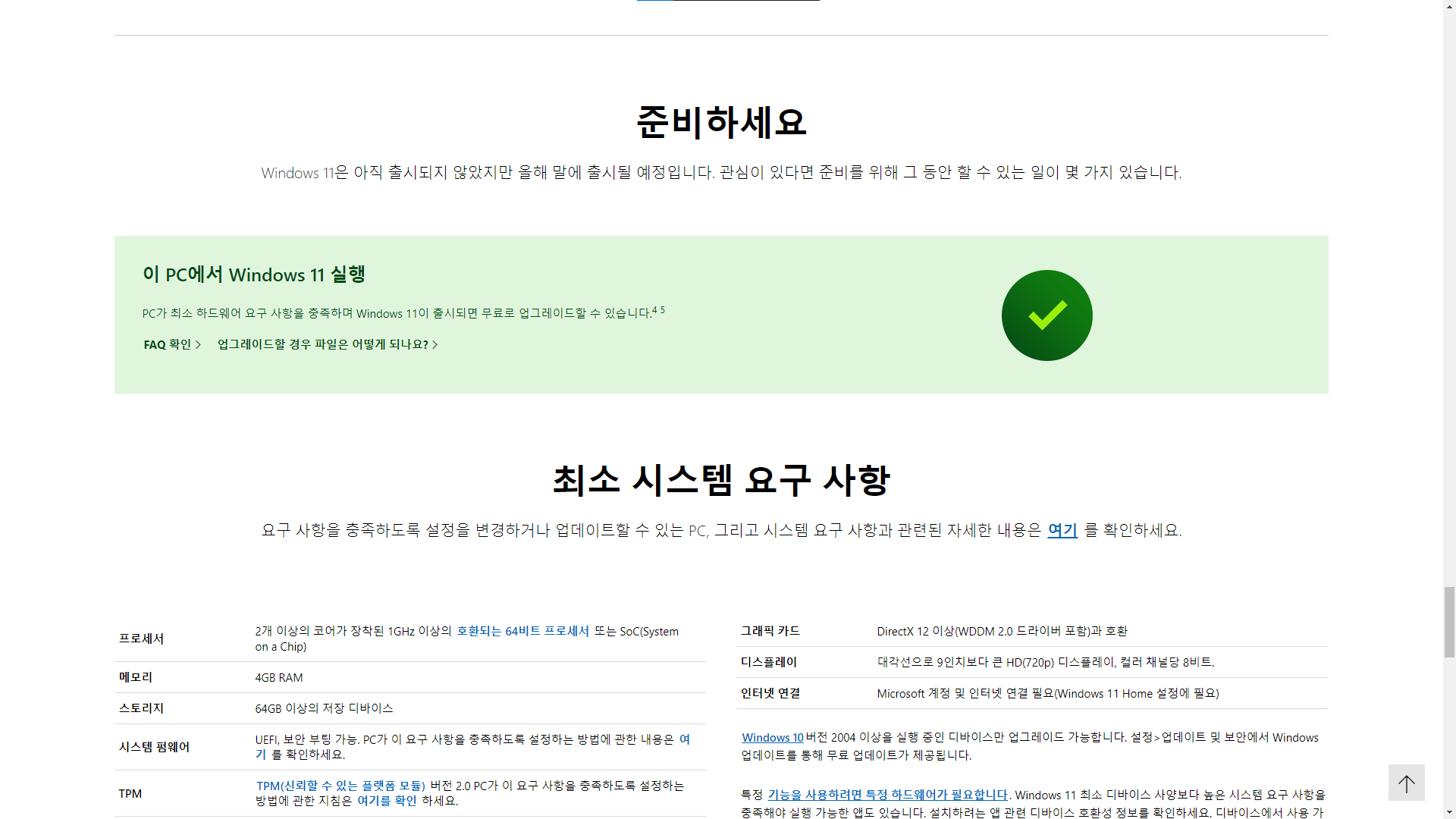Click 여기 link in 시스템 펌웨어 row

coord(684,739)
